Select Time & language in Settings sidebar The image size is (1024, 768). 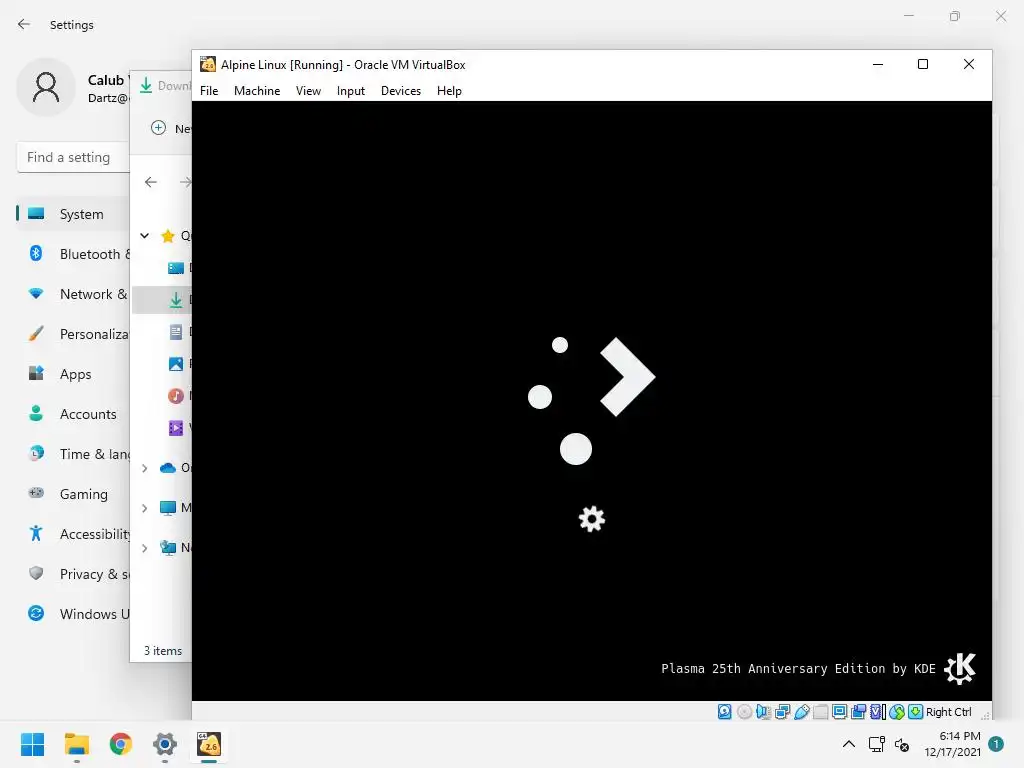(x=73, y=454)
